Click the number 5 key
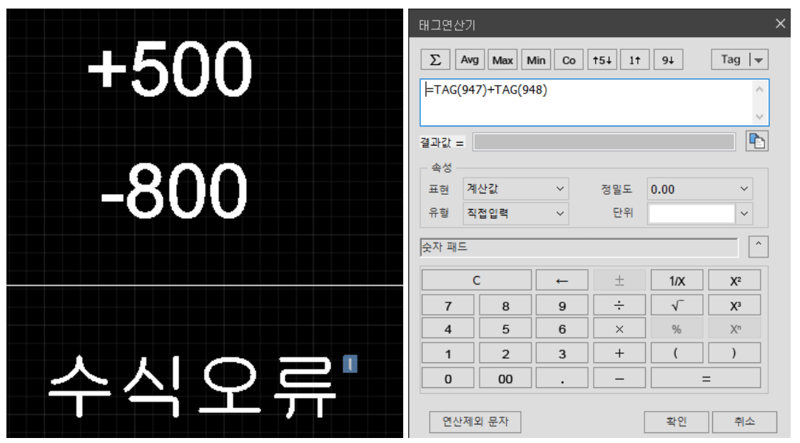Image resolution: width=800 pixels, height=443 pixels. click(x=505, y=329)
